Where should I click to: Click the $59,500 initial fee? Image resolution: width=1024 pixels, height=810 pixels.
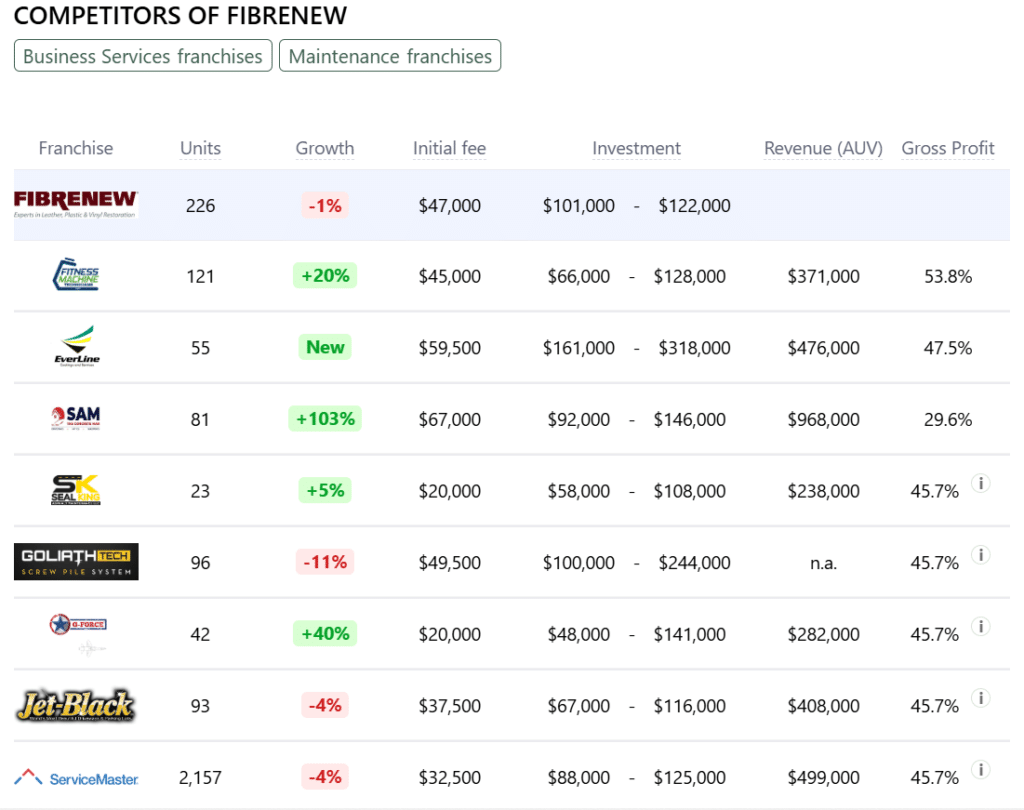tap(449, 348)
